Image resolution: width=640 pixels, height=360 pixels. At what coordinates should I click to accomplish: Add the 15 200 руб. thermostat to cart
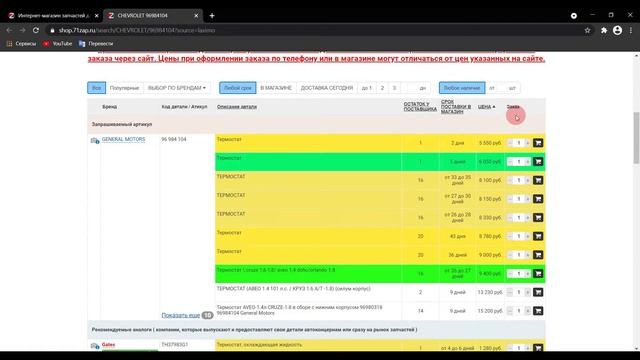(x=538, y=311)
